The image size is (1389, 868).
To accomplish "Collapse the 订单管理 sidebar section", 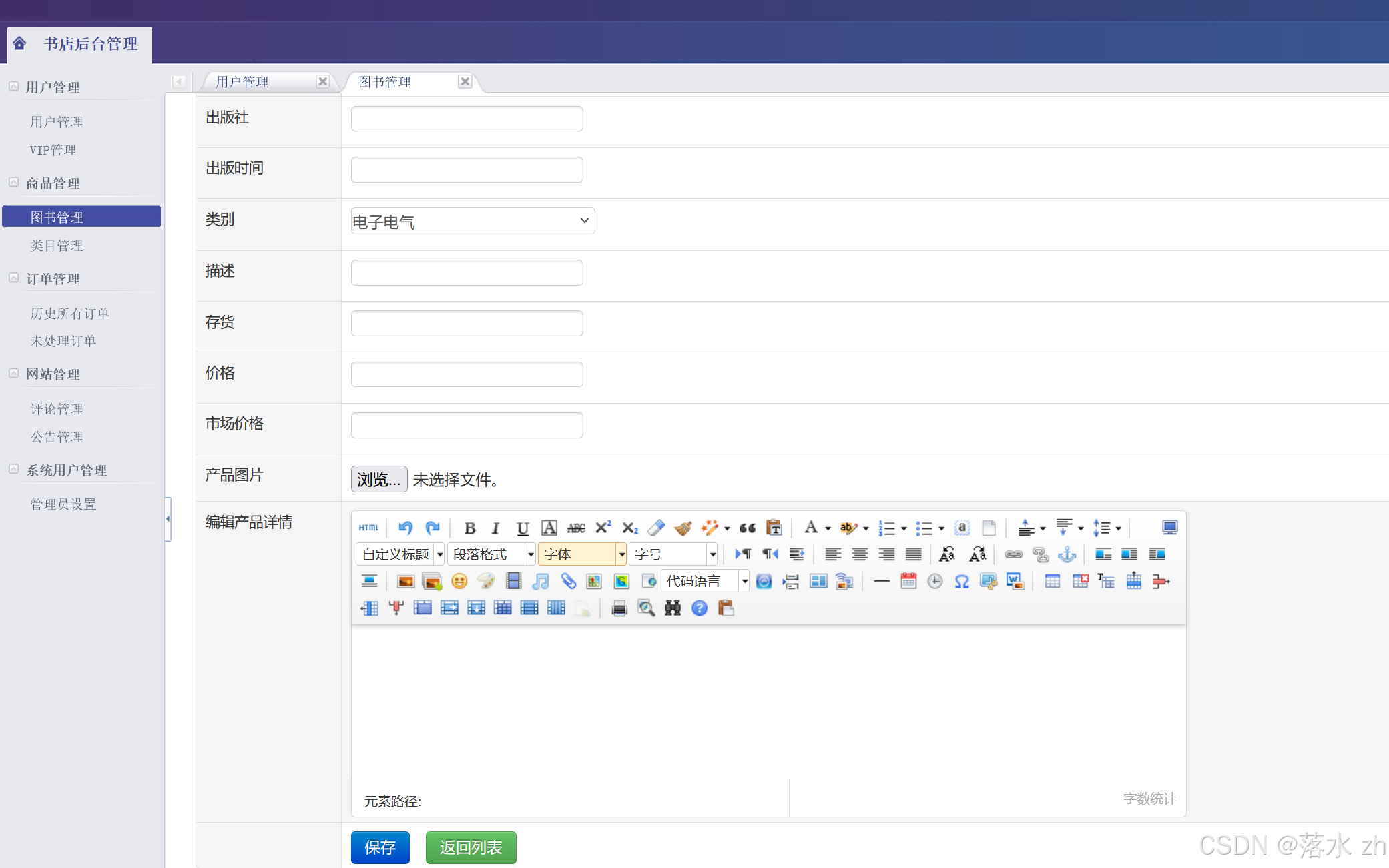I will point(13,278).
